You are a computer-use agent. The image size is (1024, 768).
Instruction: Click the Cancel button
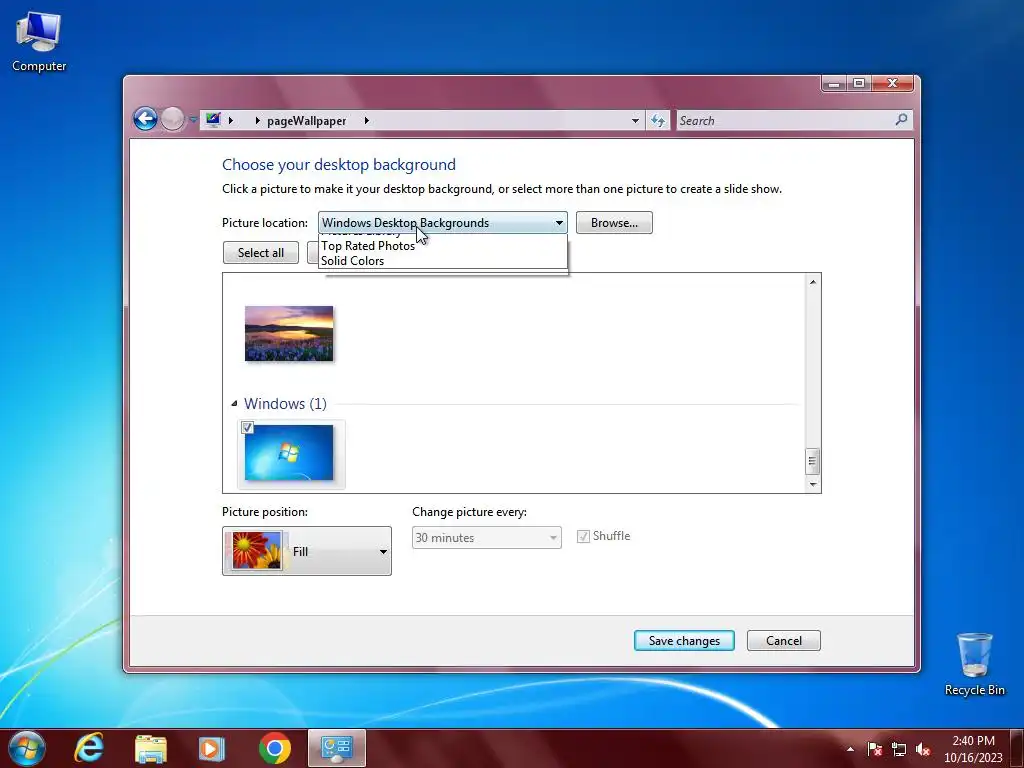[784, 641]
